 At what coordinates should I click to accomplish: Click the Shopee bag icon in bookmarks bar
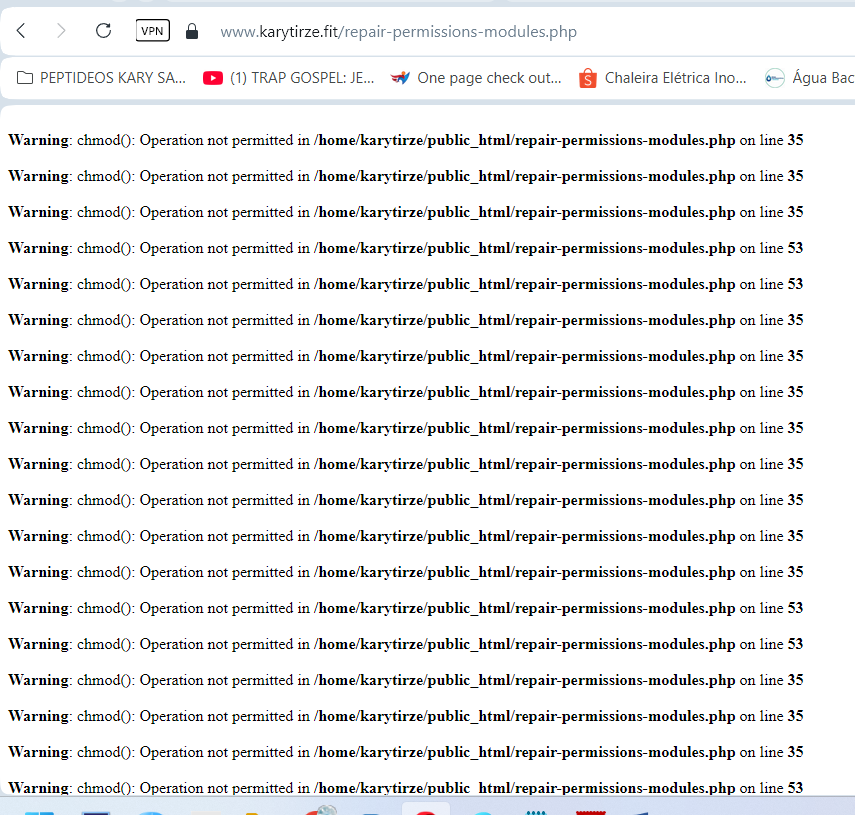(587, 79)
